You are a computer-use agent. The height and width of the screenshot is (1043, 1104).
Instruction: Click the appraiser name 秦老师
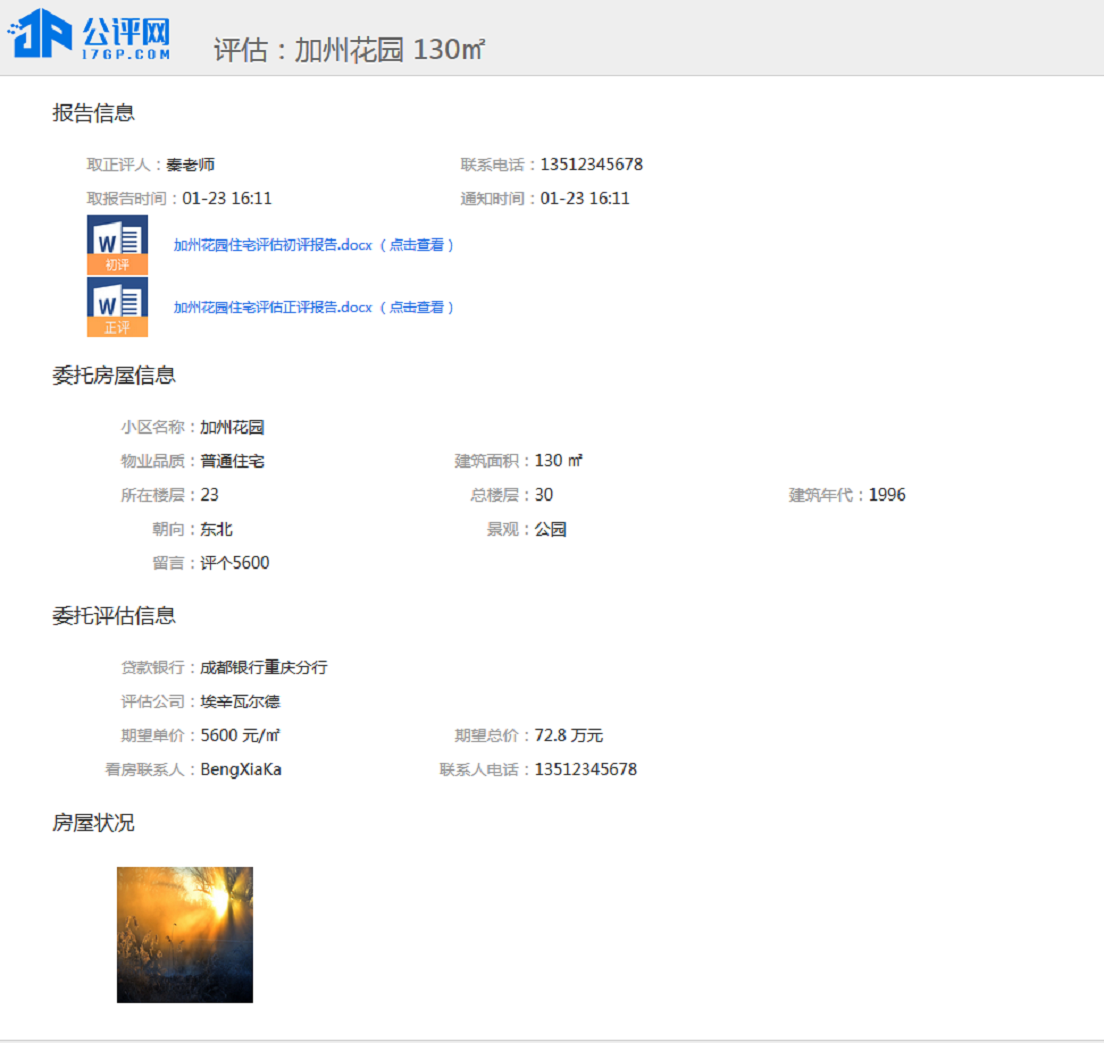pyautogui.click(x=190, y=164)
